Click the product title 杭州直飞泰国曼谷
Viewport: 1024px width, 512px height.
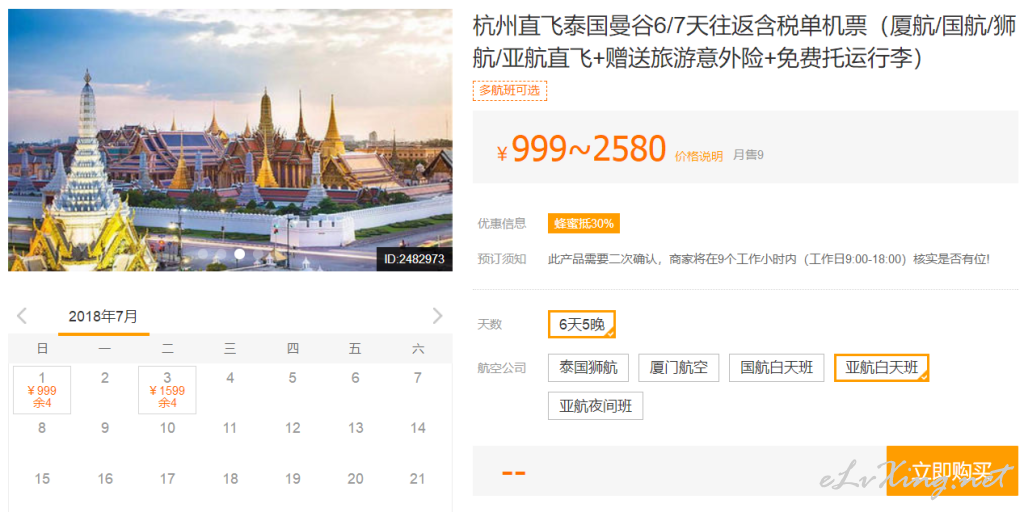pos(744,43)
